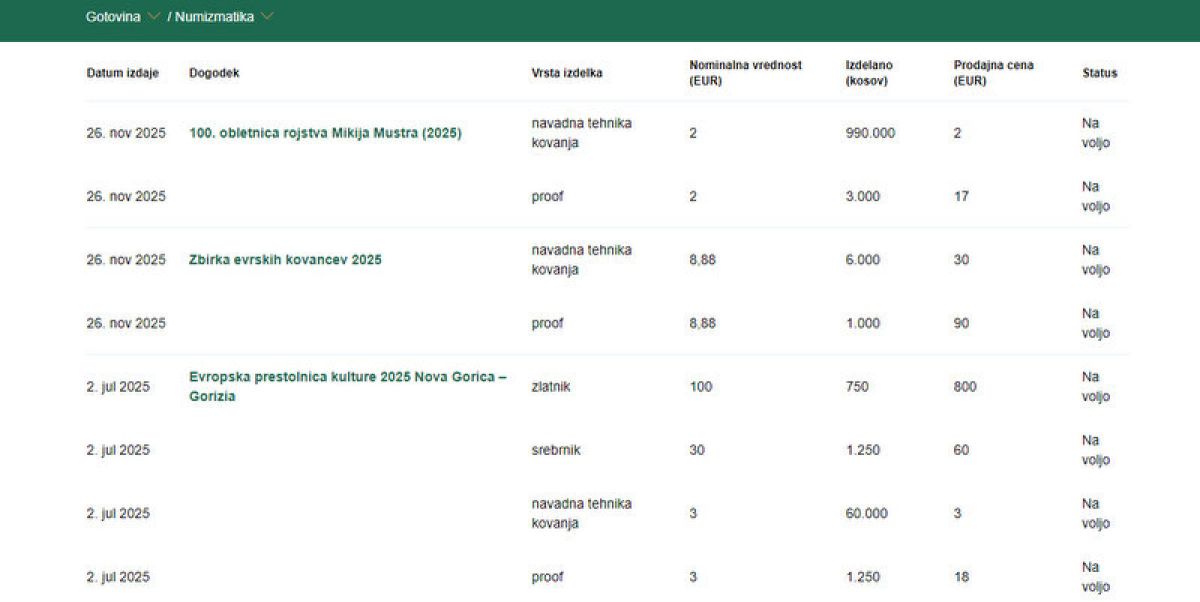This screenshot has height=602, width=1200.
Task: Click the Datum izdaje column header
Action: click(x=122, y=73)
